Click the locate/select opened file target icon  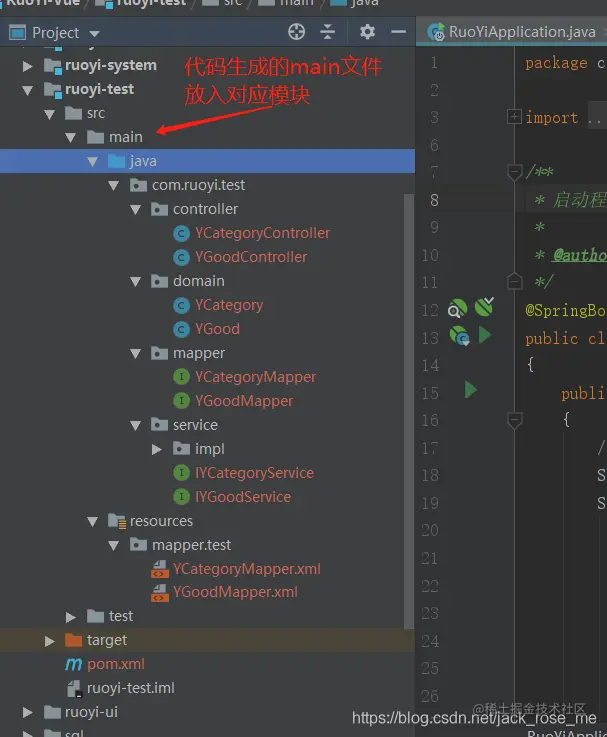click(x=296, y=32)
